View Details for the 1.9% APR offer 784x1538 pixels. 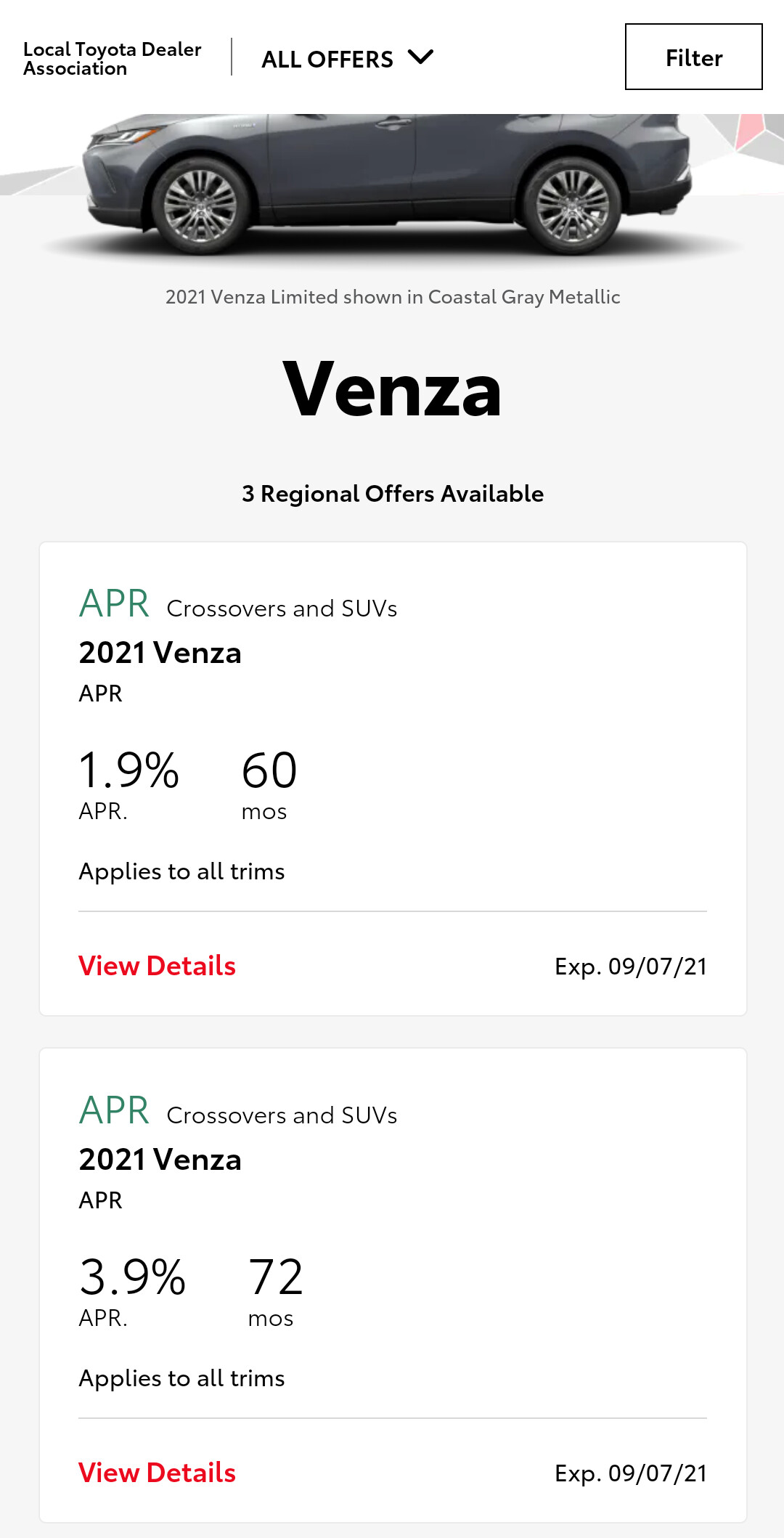[x=157, y=966]
